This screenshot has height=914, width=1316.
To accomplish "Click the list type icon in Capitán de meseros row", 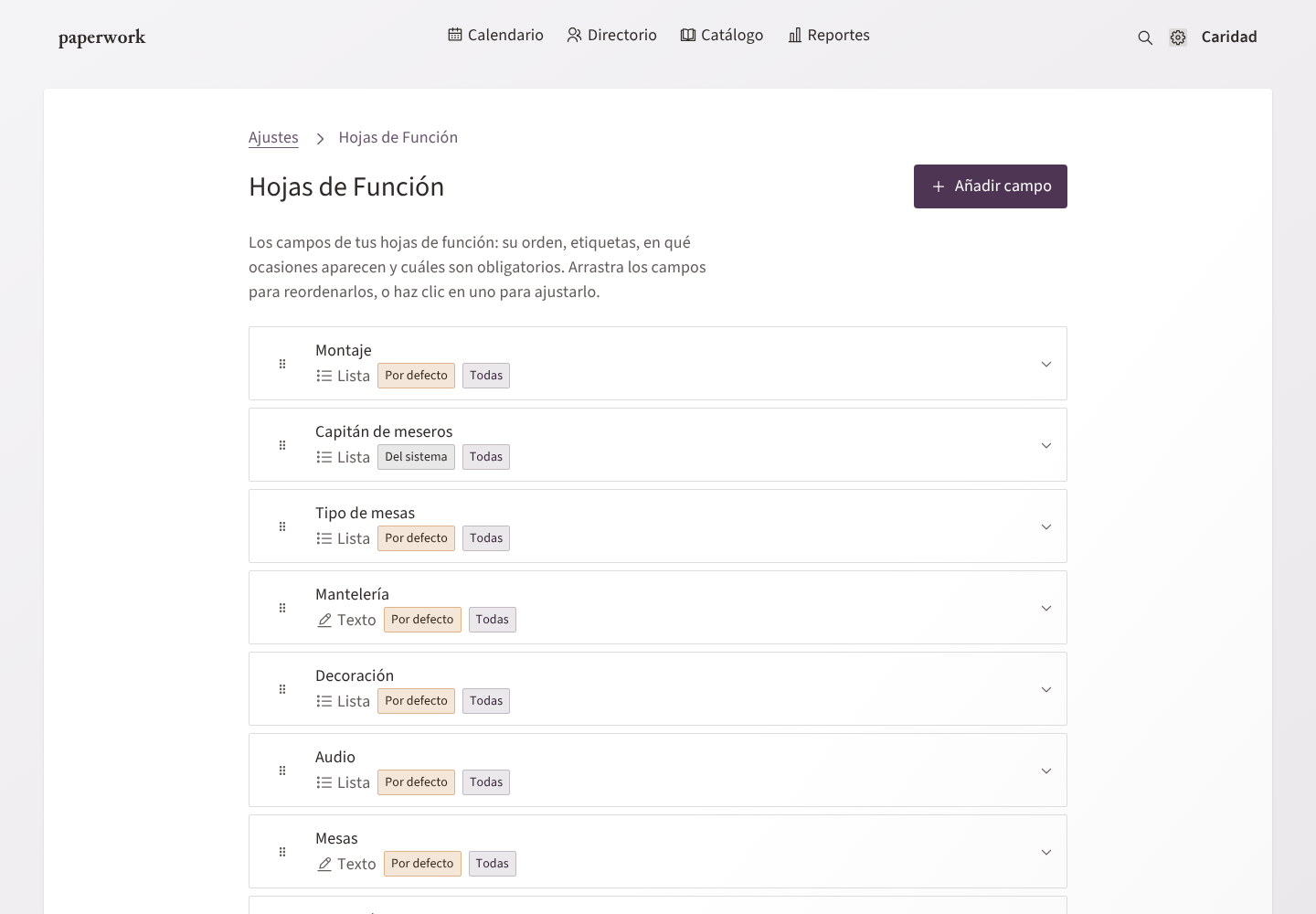I will 324,457.
